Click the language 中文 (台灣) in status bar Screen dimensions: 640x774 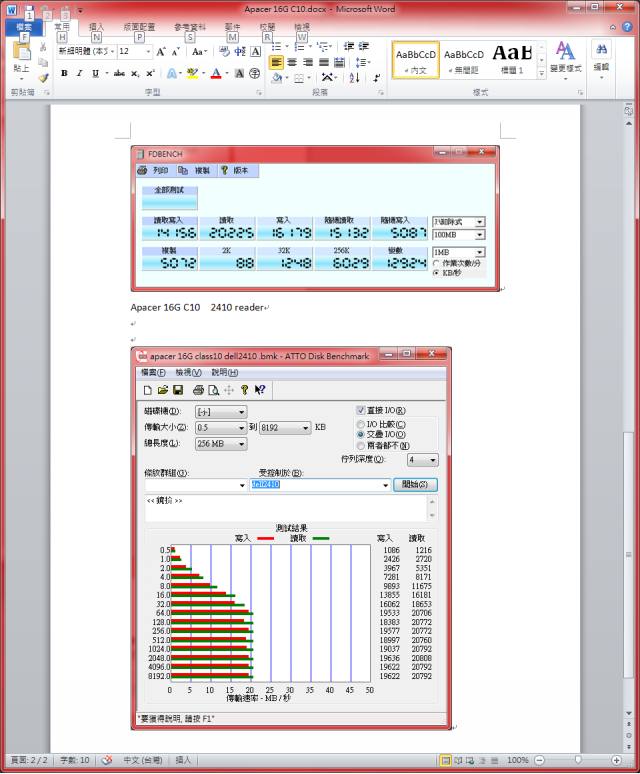143,760
